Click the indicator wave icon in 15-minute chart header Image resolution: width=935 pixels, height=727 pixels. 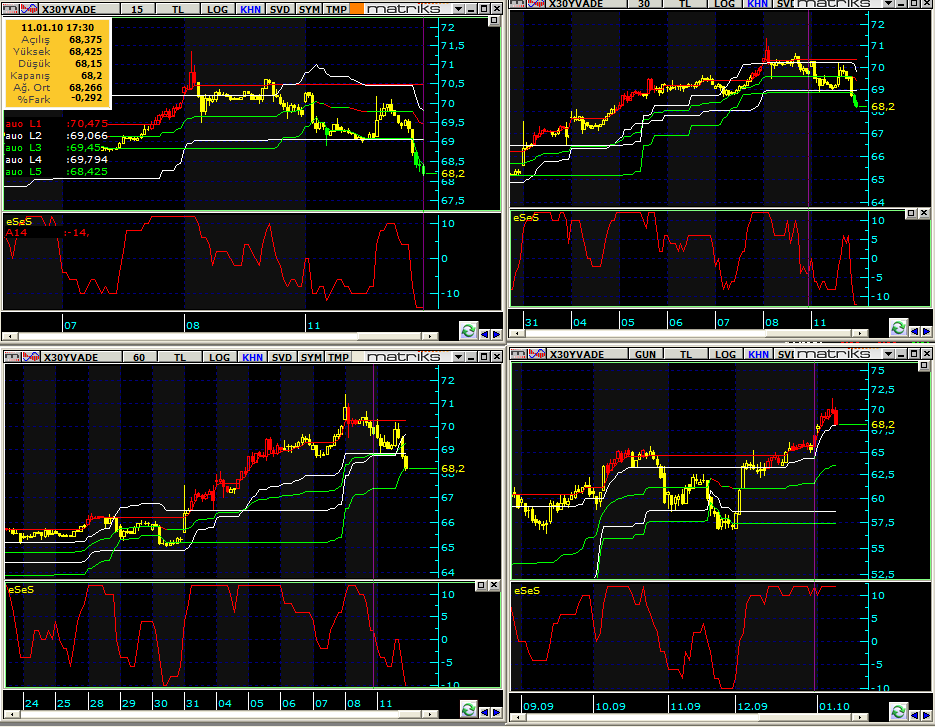[x=30, y=9]
